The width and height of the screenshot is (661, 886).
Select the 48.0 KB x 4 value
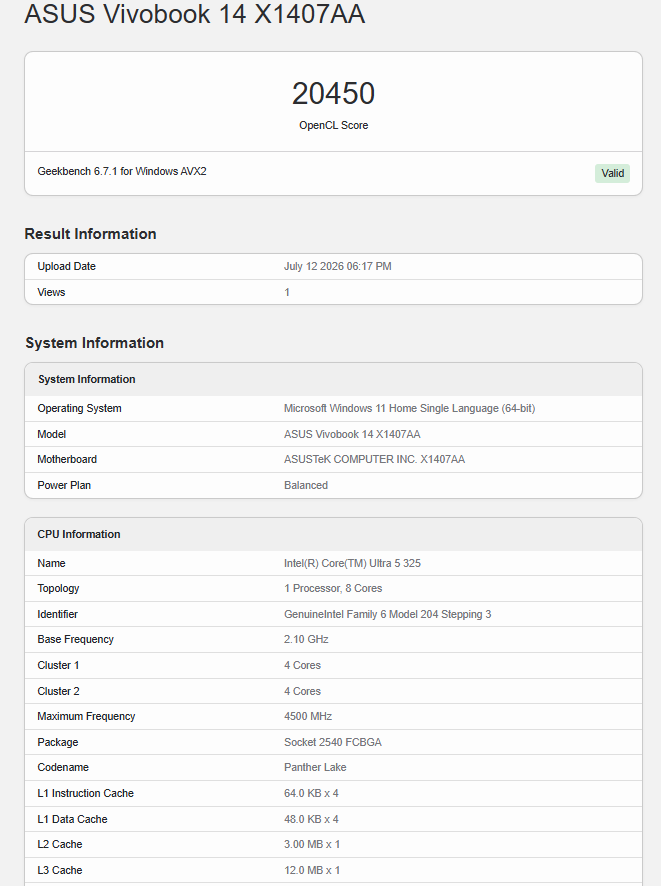[311, 819]
